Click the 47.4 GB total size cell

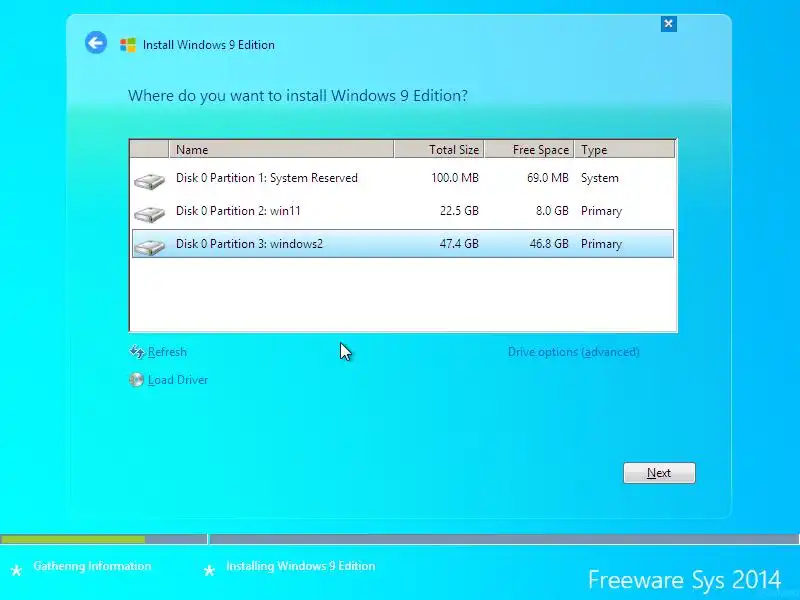459,244
